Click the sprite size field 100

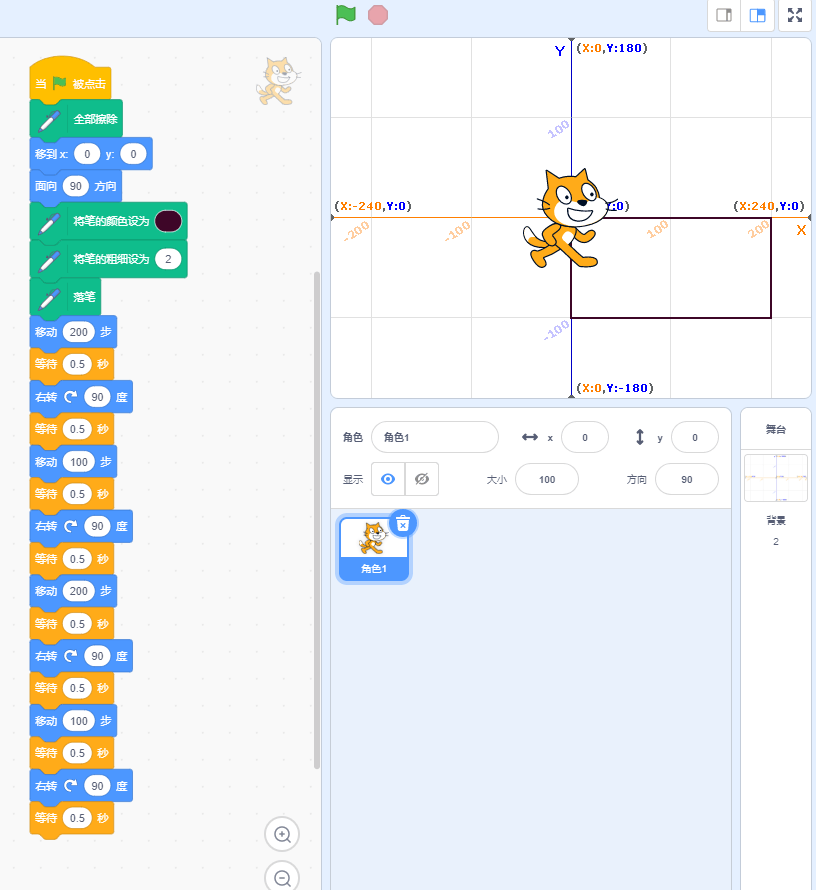point(547,479)
